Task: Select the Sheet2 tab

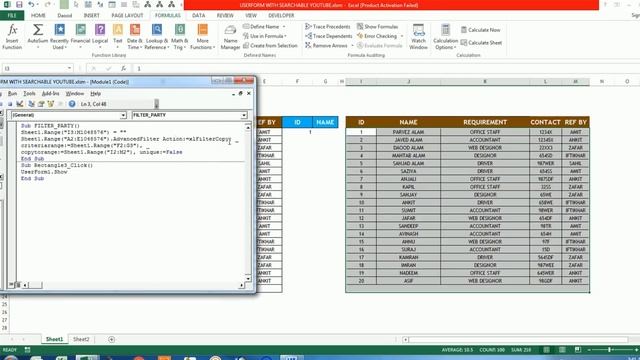Action: pyautogui.click(x=81, y=339)
